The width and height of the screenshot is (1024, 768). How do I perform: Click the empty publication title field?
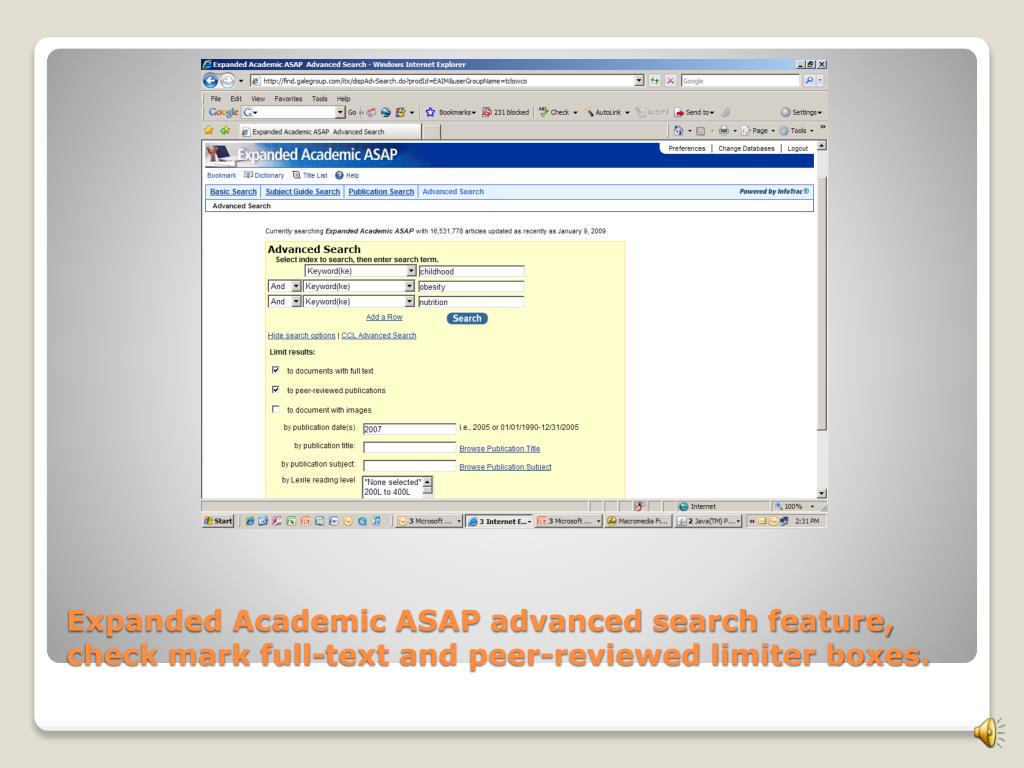[409, 447]
